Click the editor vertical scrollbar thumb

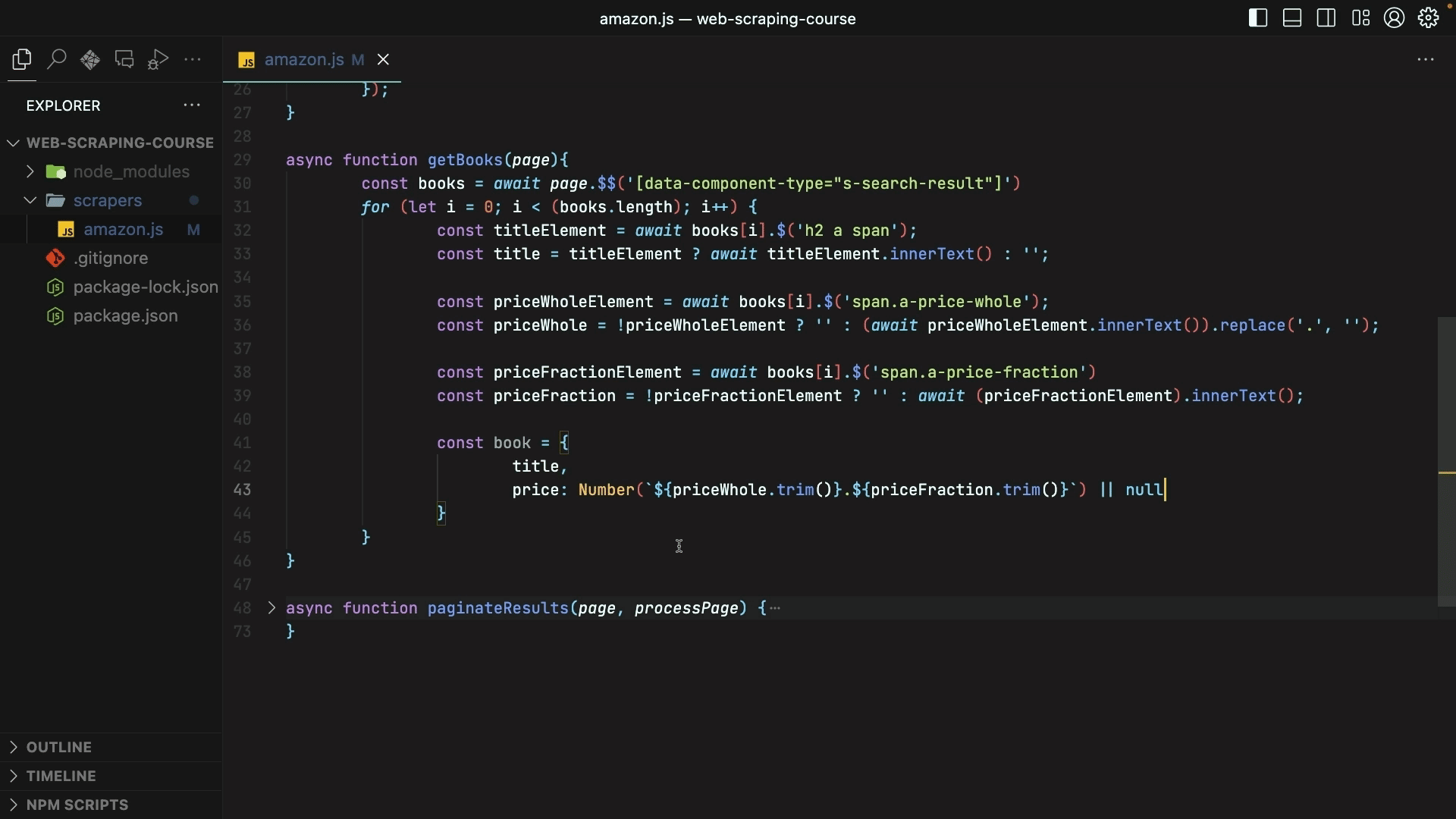pos(1446,461)
